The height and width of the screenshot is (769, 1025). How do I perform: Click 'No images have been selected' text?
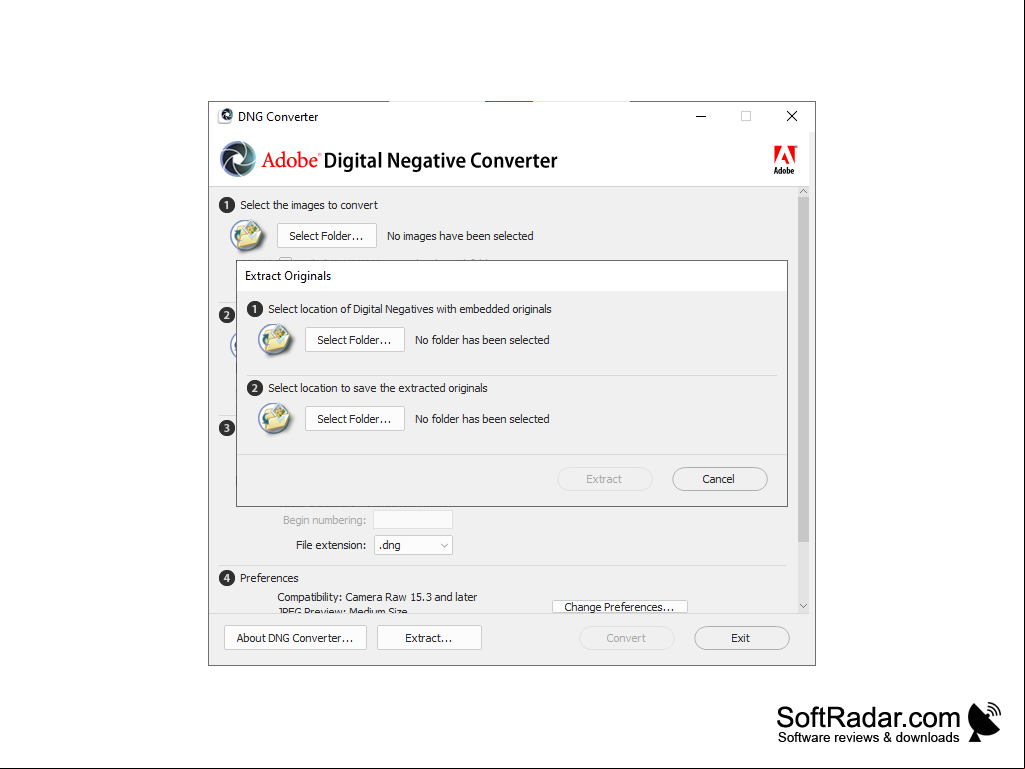click(460, 236)
